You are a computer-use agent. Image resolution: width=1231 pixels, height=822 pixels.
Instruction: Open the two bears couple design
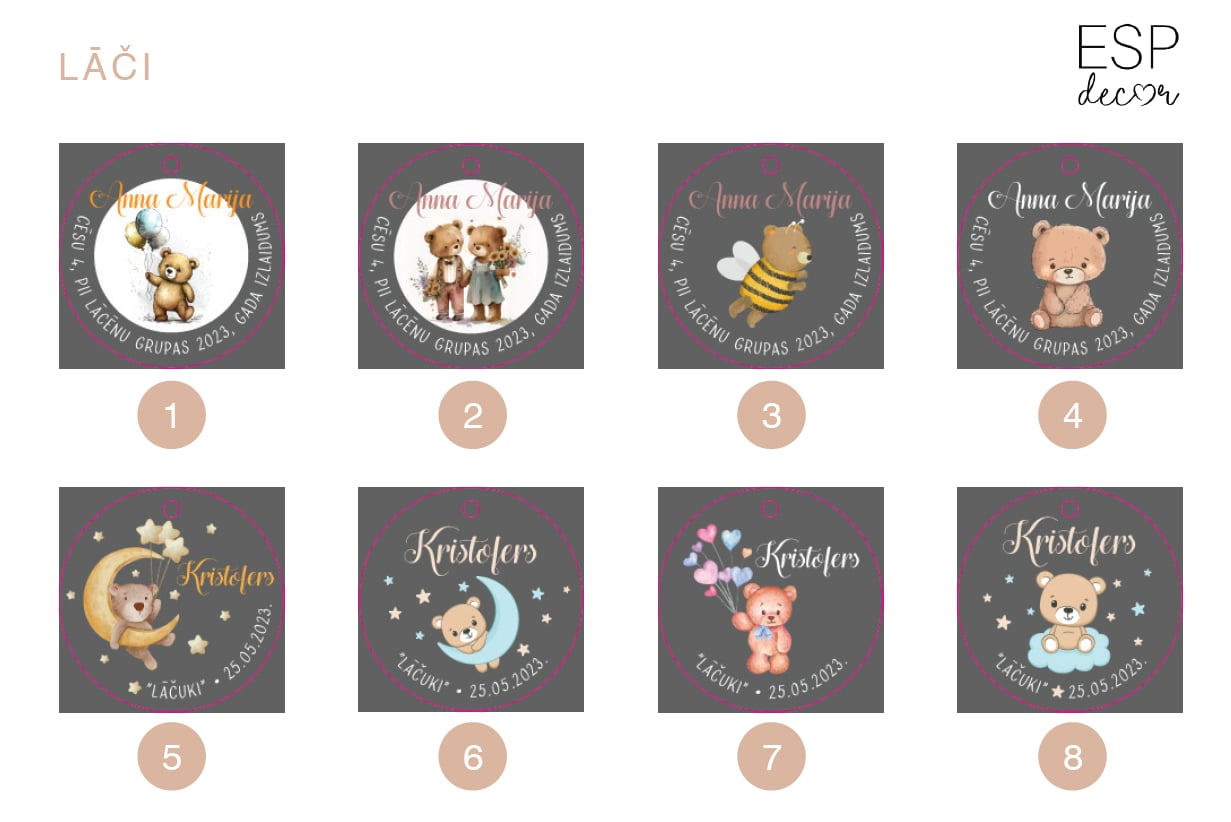point(471,256)
